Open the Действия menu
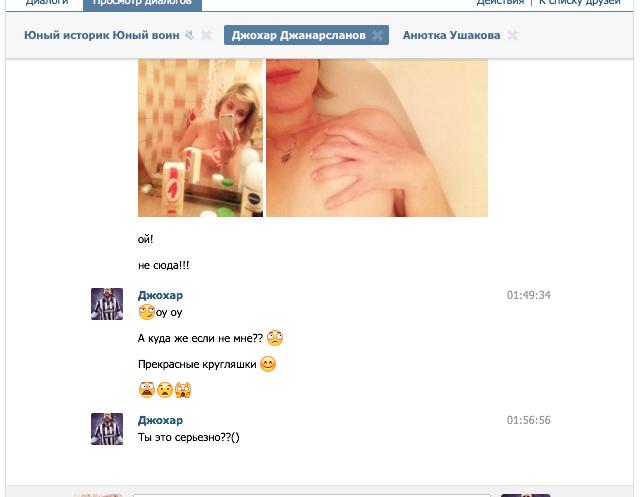 tap(500, 2)
